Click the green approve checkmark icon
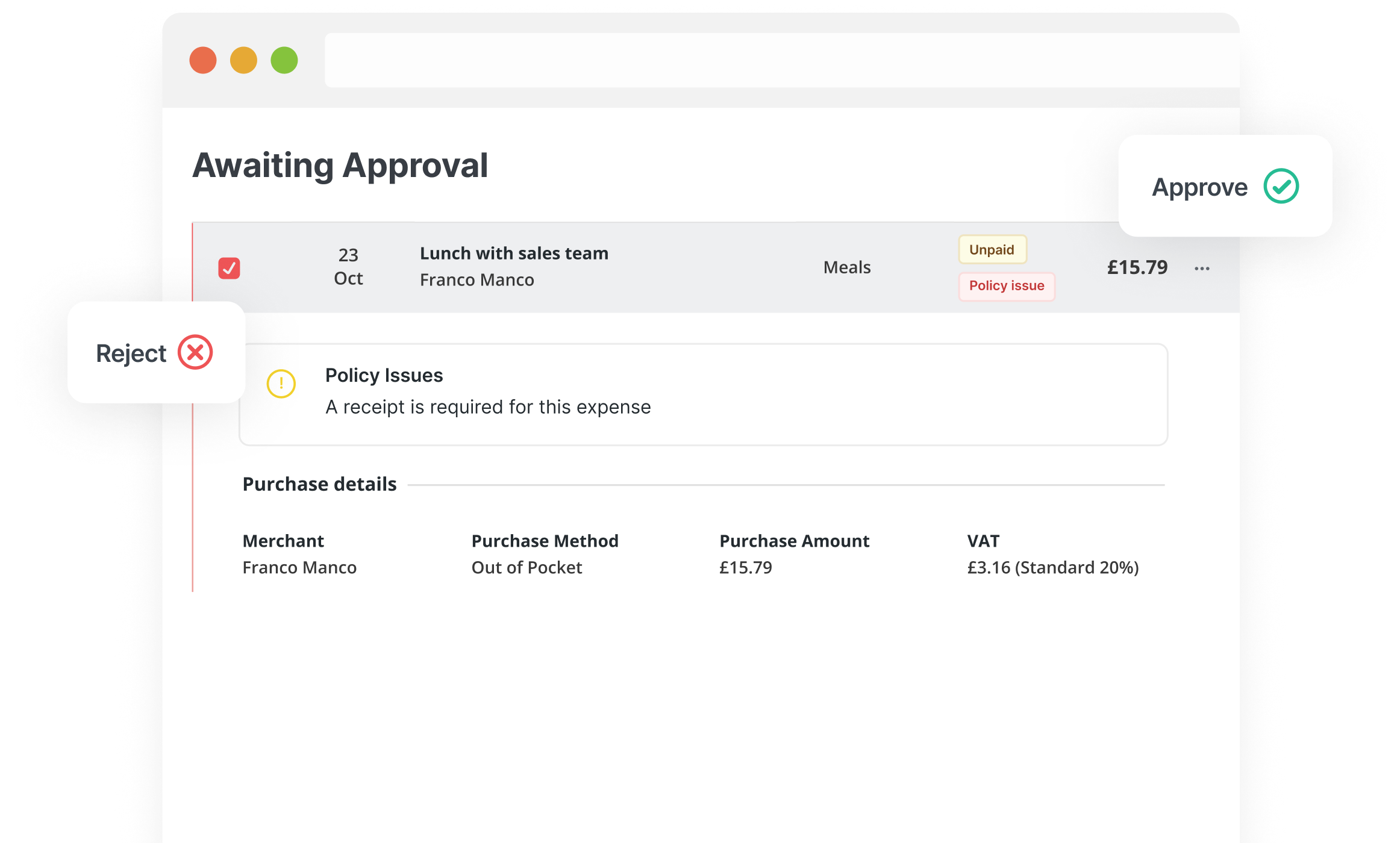 pos(1281,186)
